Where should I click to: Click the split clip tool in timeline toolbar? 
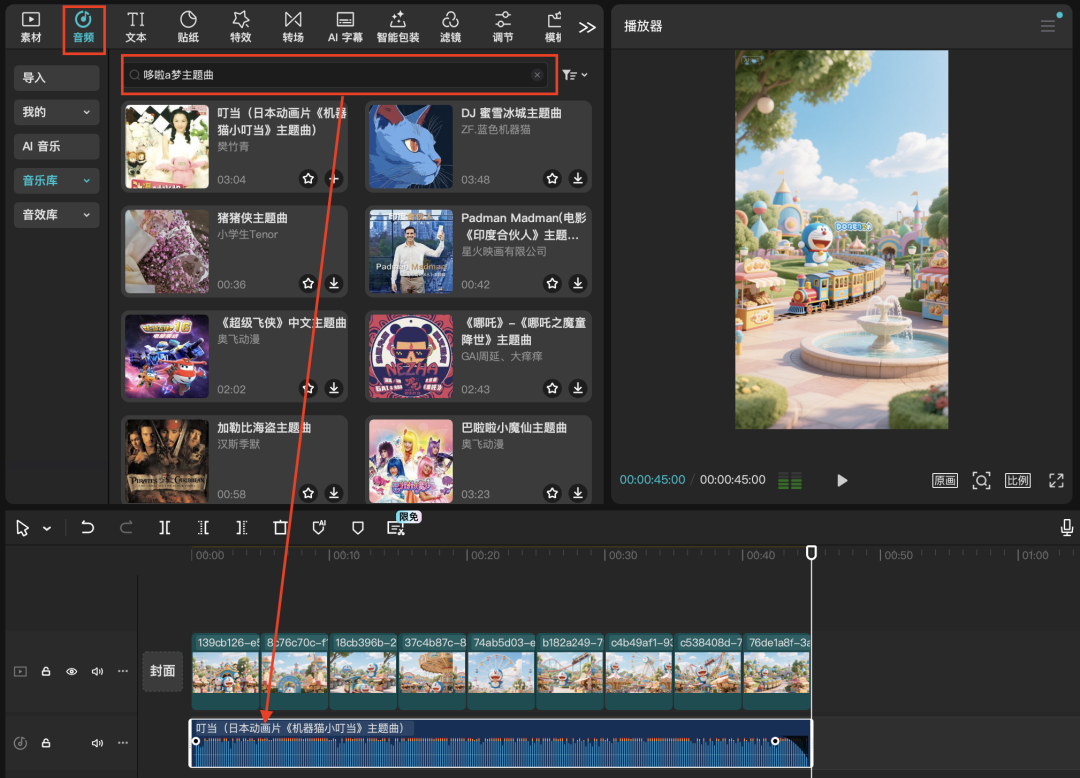click(x=165, y=528)
